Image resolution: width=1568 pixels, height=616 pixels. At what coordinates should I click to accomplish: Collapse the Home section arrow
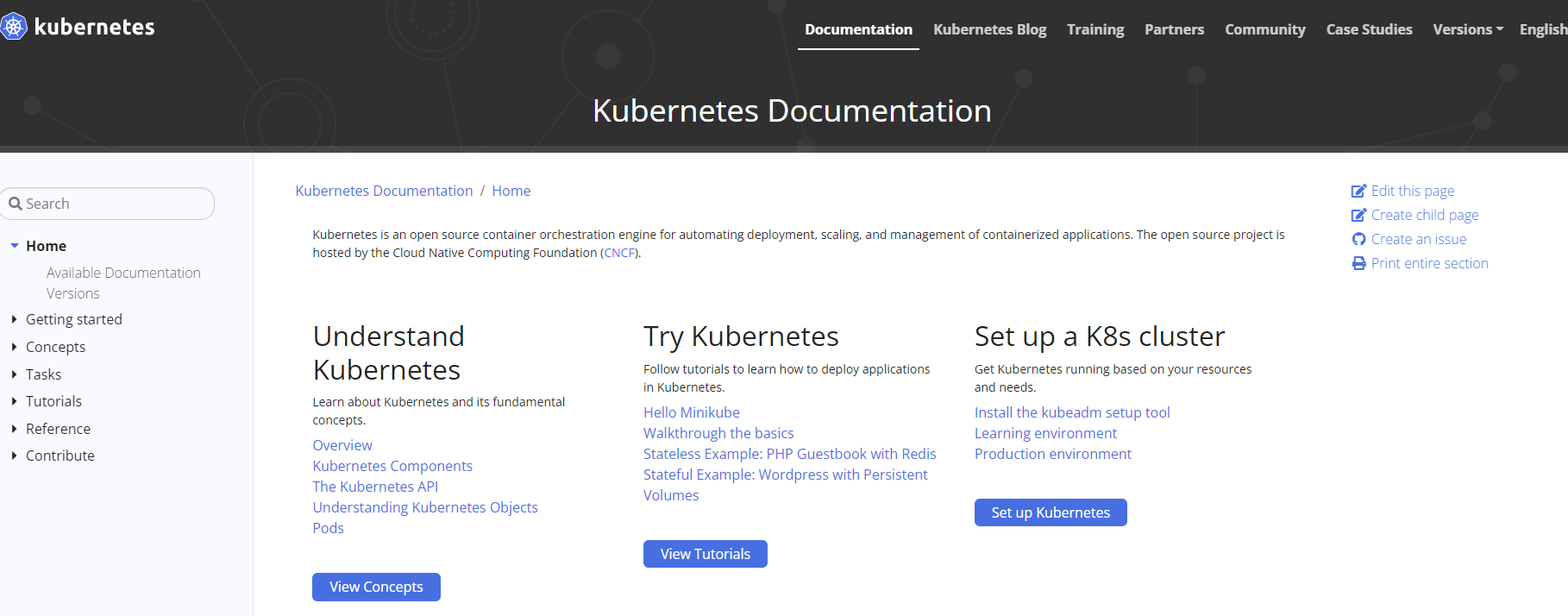click(x=15, y=246)
